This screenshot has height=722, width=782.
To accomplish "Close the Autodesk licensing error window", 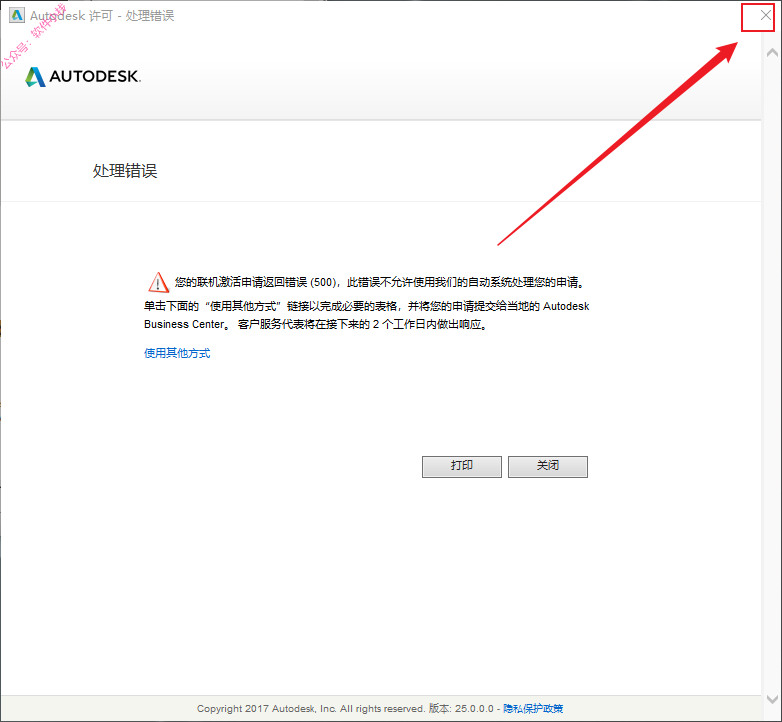I will tap(765, 15).
